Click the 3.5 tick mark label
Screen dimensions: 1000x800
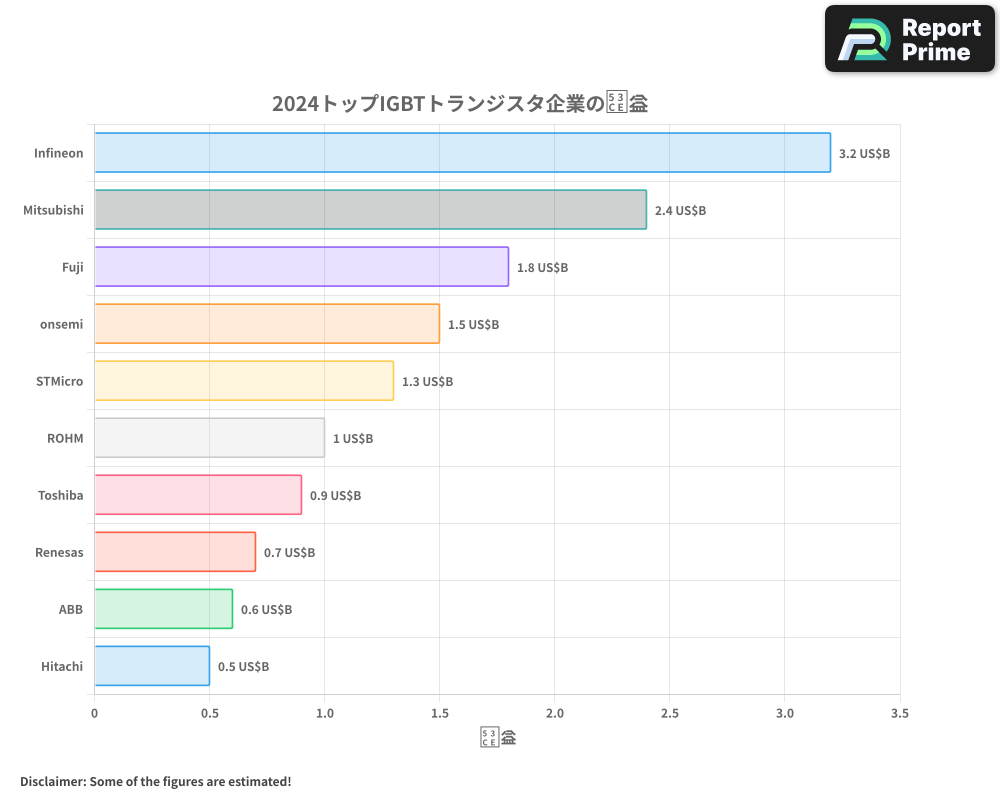899,713
